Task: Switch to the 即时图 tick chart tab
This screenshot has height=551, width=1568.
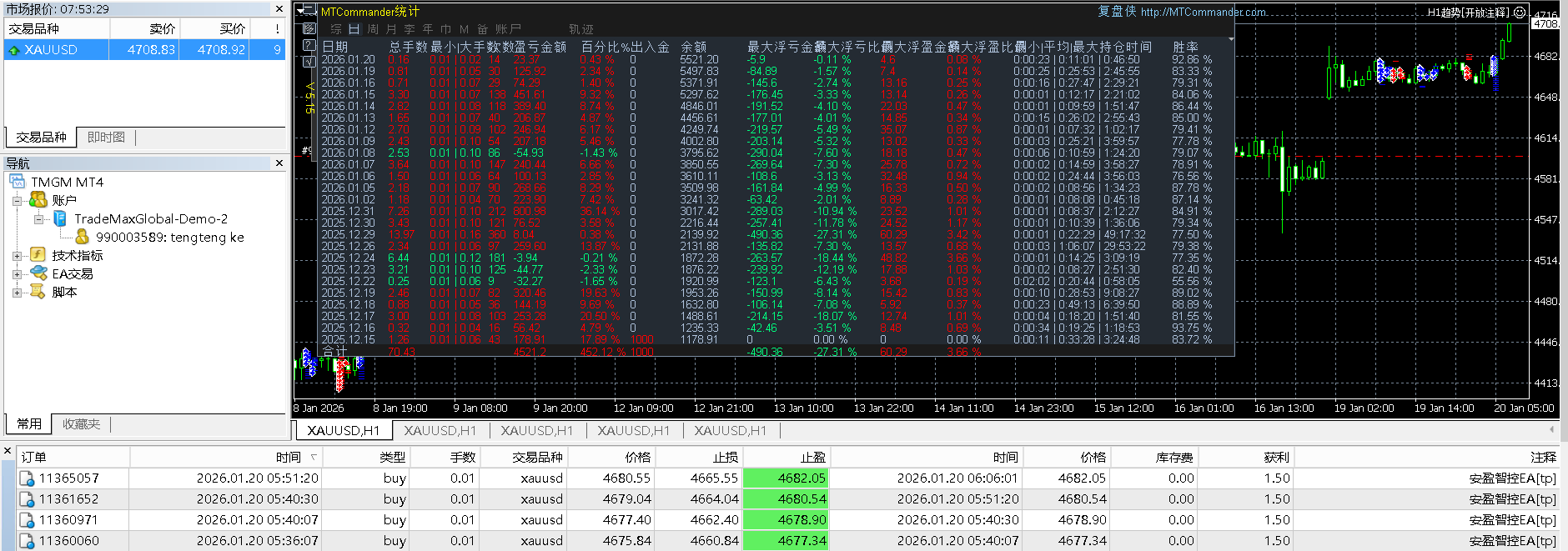Action: (106, 138)
